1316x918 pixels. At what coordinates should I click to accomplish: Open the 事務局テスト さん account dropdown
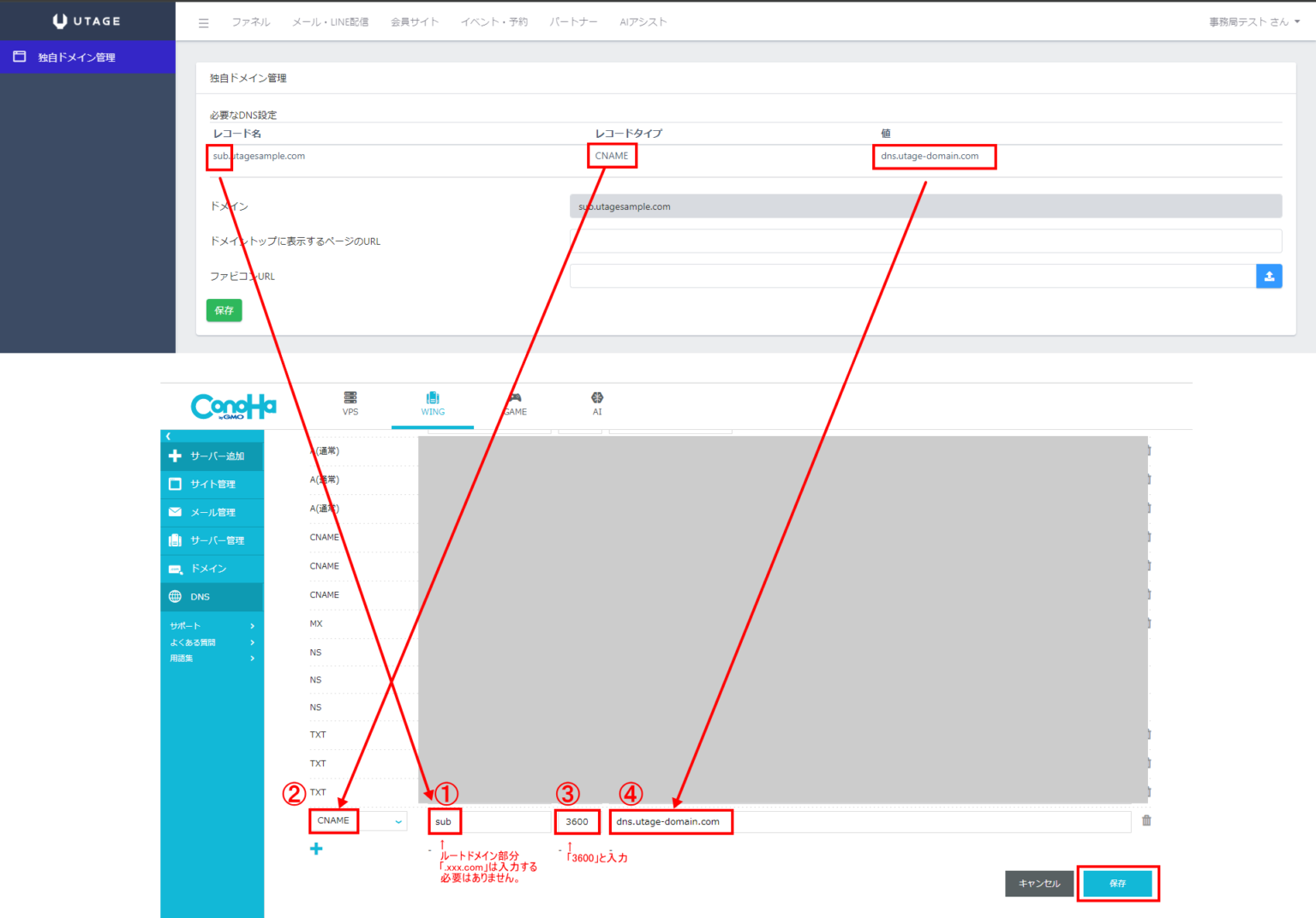pos(1253,22)
